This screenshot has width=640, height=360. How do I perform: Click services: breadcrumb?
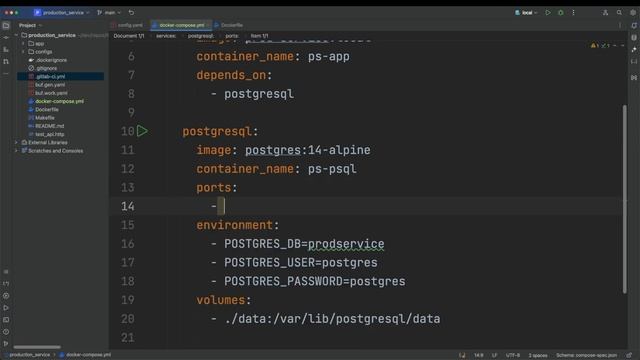tap(166, 36)
